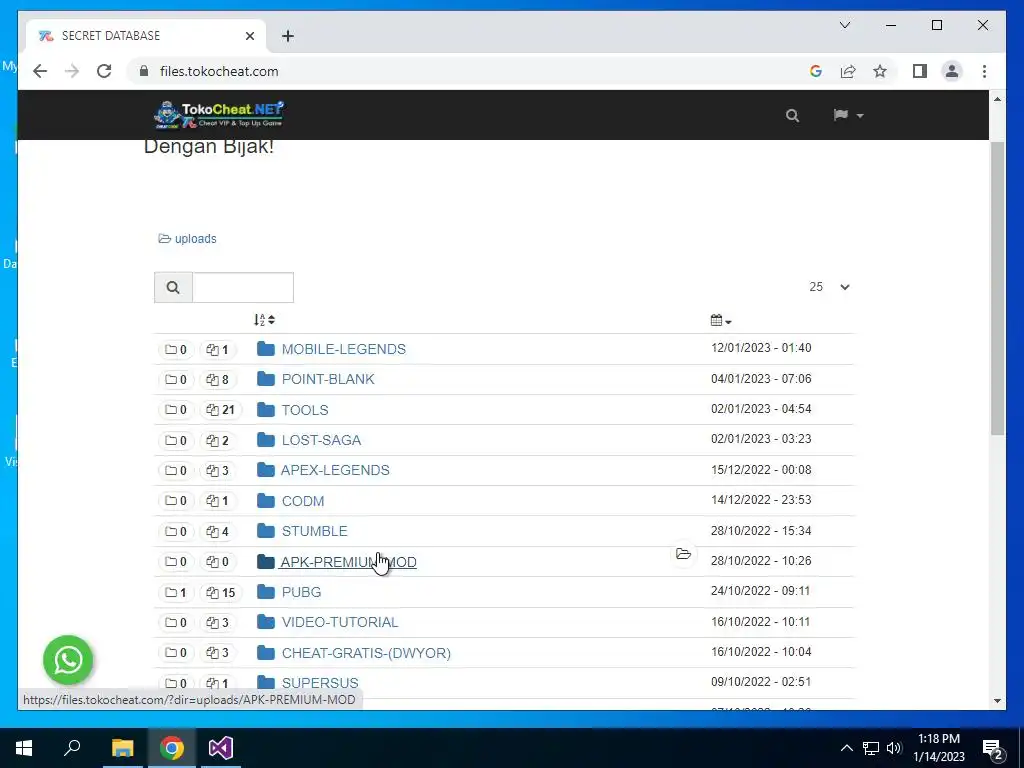Viewport: 1024px width, 768px height.
Task: Open the volume control in system tray
Action: [894, 748]
